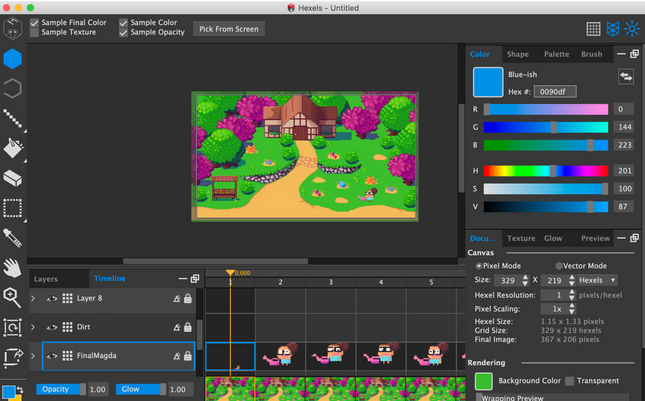
Task: Select the eraser tool
Action: (x=12, y=178)
